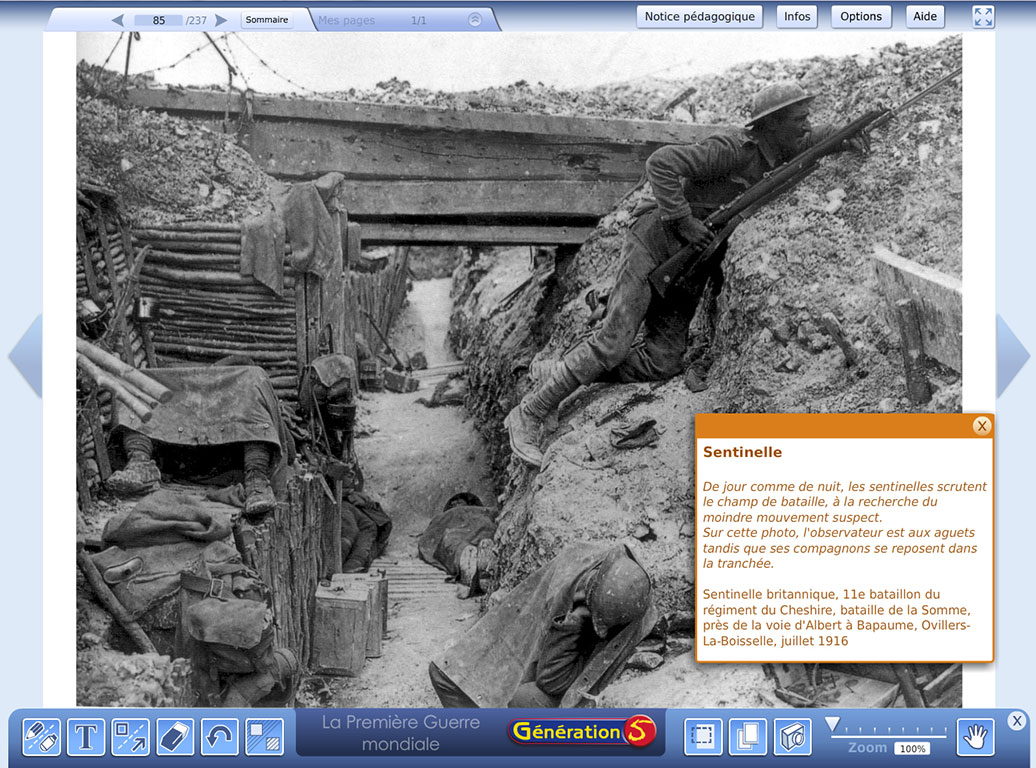The image size is (1036, 768).
Task: Select the pencil drawing tool
Action: coord(41,737)
